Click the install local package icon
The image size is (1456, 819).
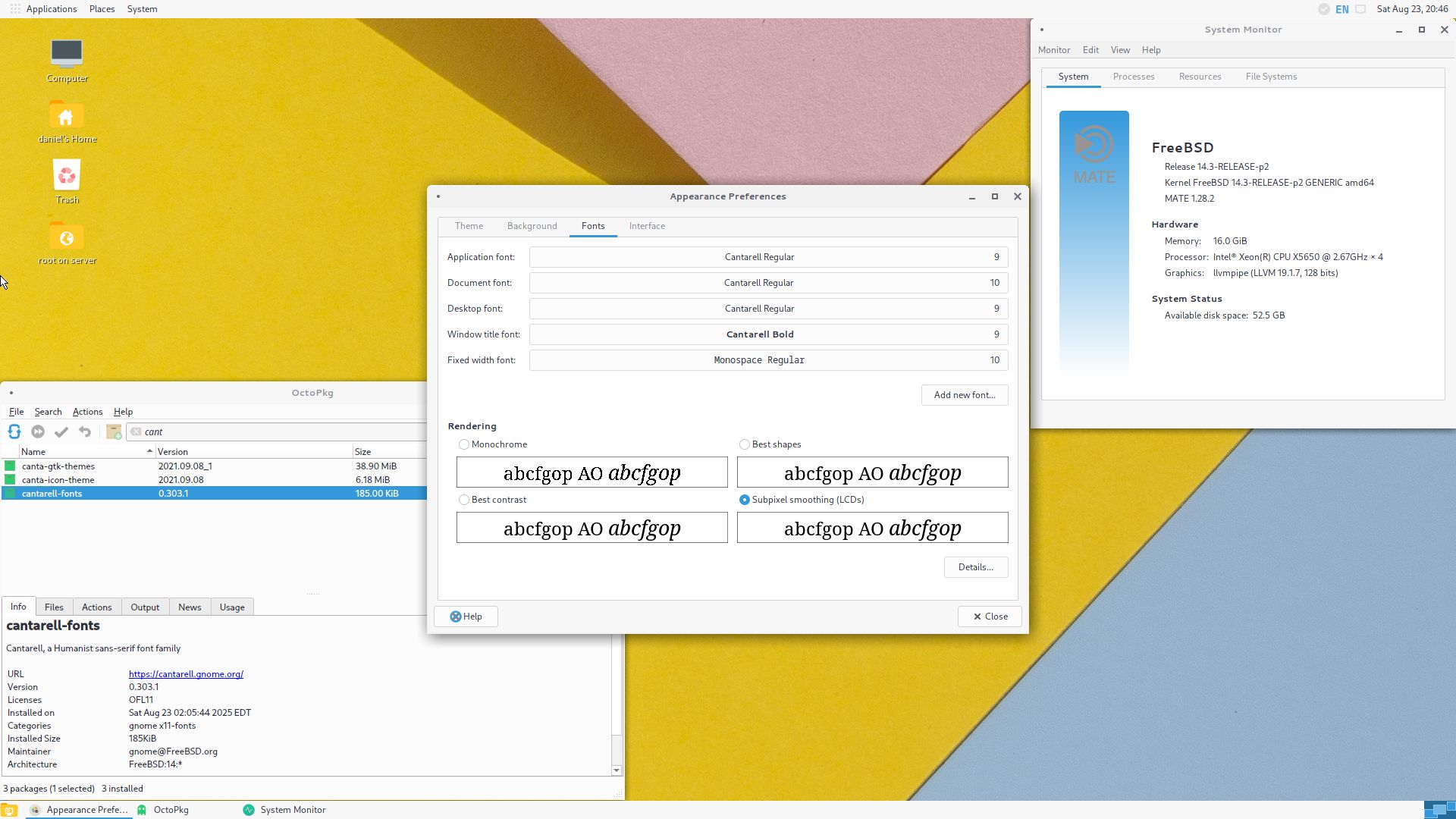click(114, 431)
